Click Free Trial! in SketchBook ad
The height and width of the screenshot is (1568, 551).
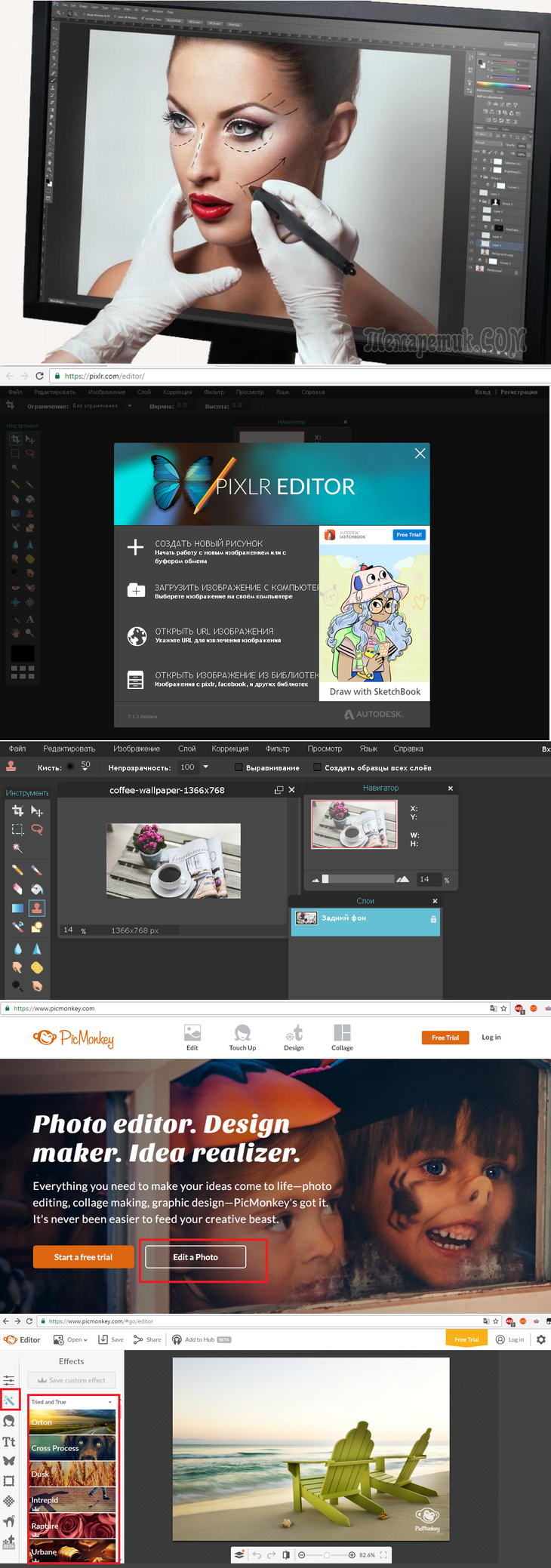pos(409,535)
